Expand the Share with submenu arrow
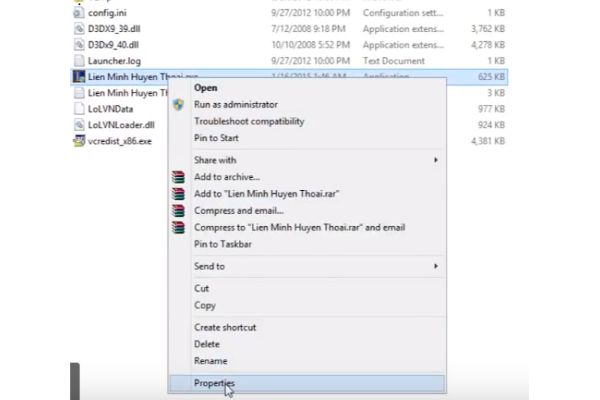Viewport: 600px width, 400px height. click(x=435, y=160)
